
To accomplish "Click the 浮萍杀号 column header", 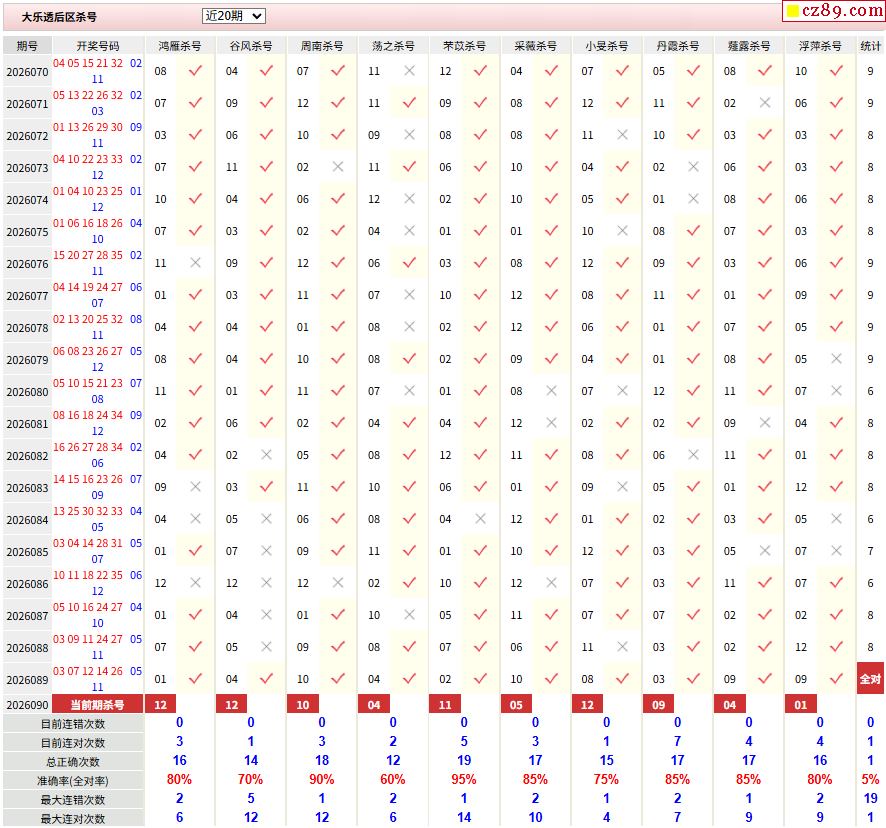I will pyautogui.click(x=820, y=46).
